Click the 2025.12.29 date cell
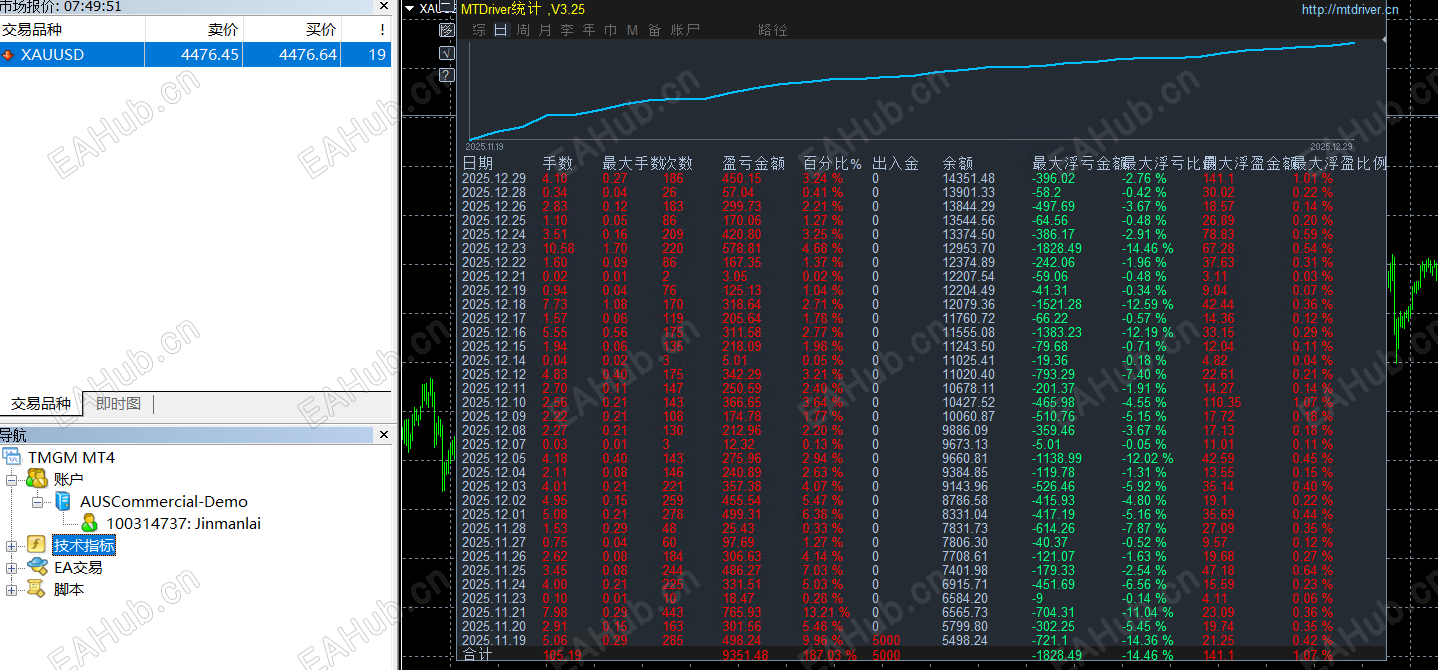 point(494,179)
